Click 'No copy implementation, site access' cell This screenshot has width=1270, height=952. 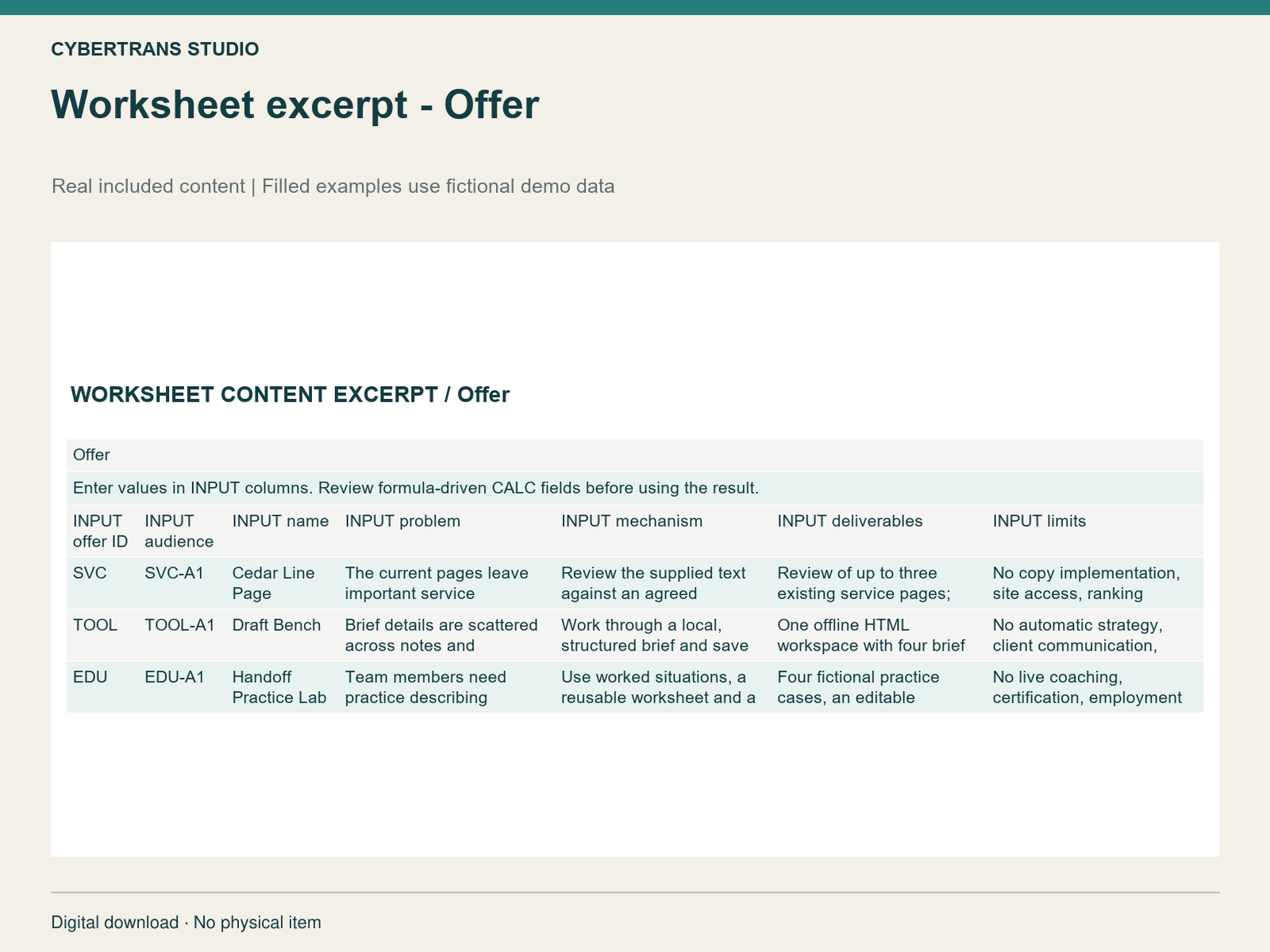tap(1095, 583)
